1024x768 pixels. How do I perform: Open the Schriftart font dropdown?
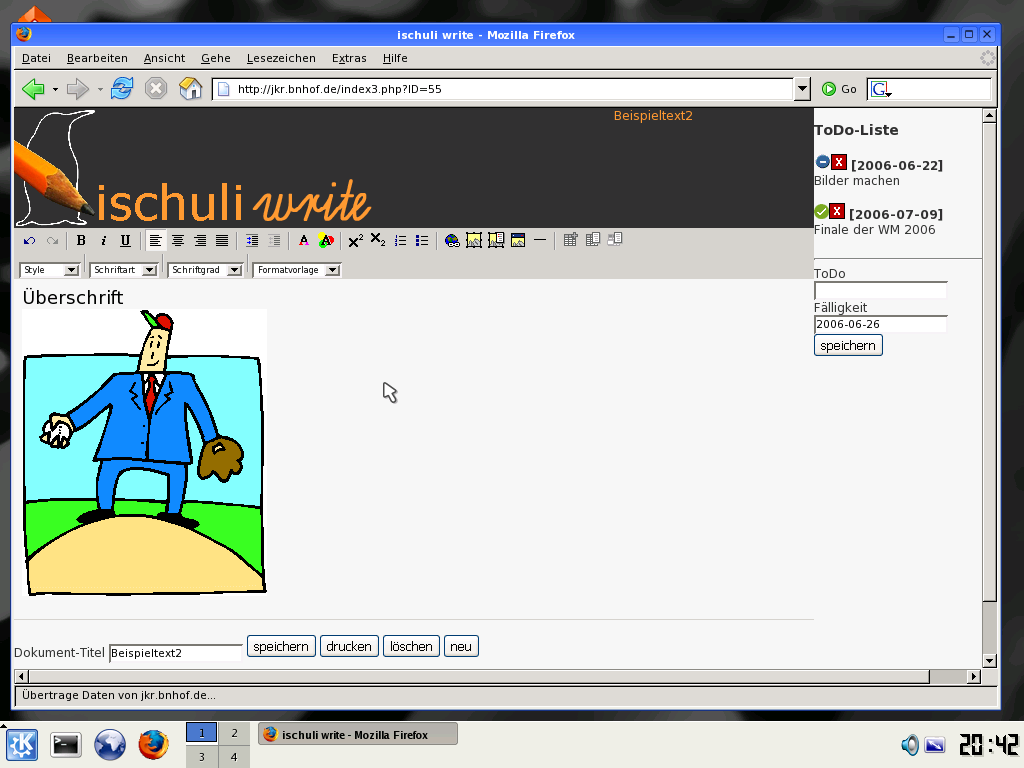(x=123, y=270)
